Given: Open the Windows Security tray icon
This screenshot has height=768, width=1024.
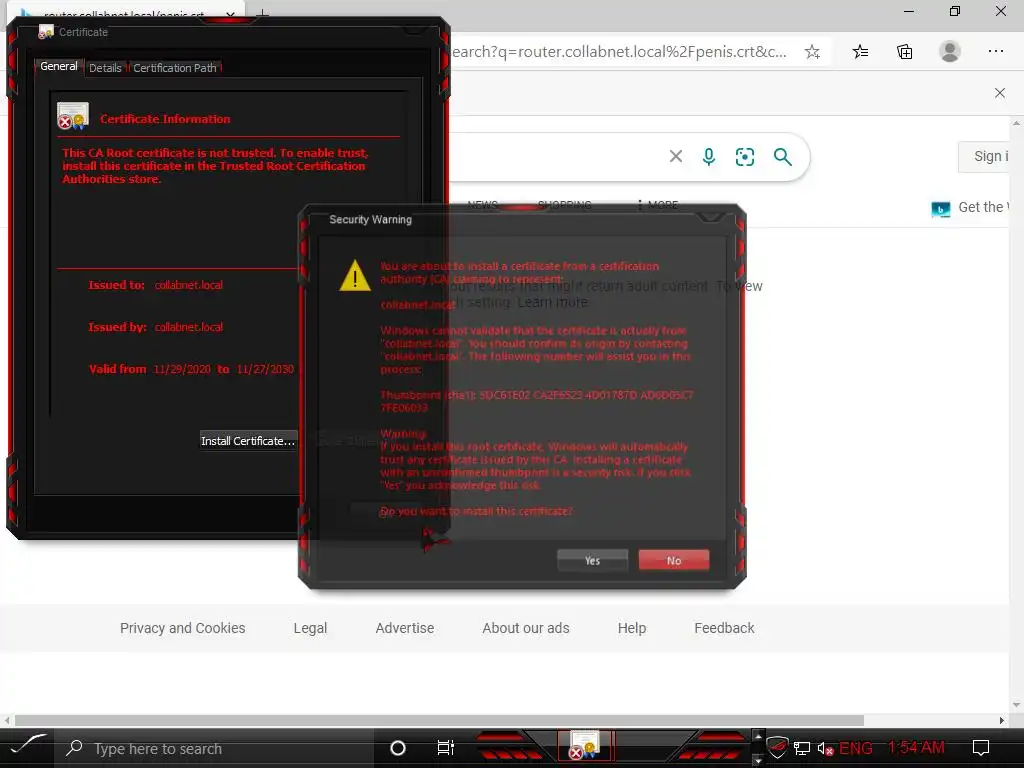Looking at the screenshot, I should click(x=776, y=748).
